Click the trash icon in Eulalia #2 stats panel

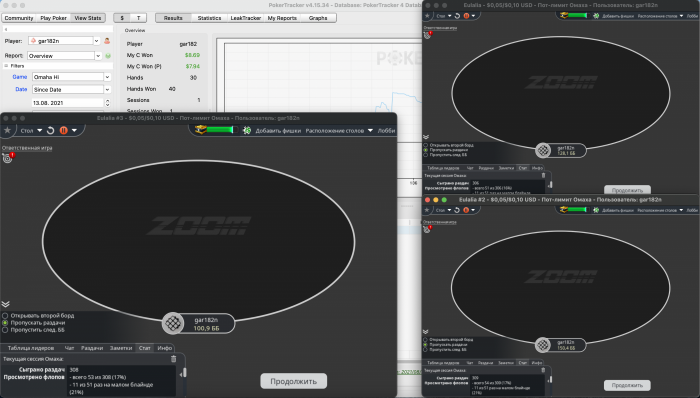click(543, 370)
